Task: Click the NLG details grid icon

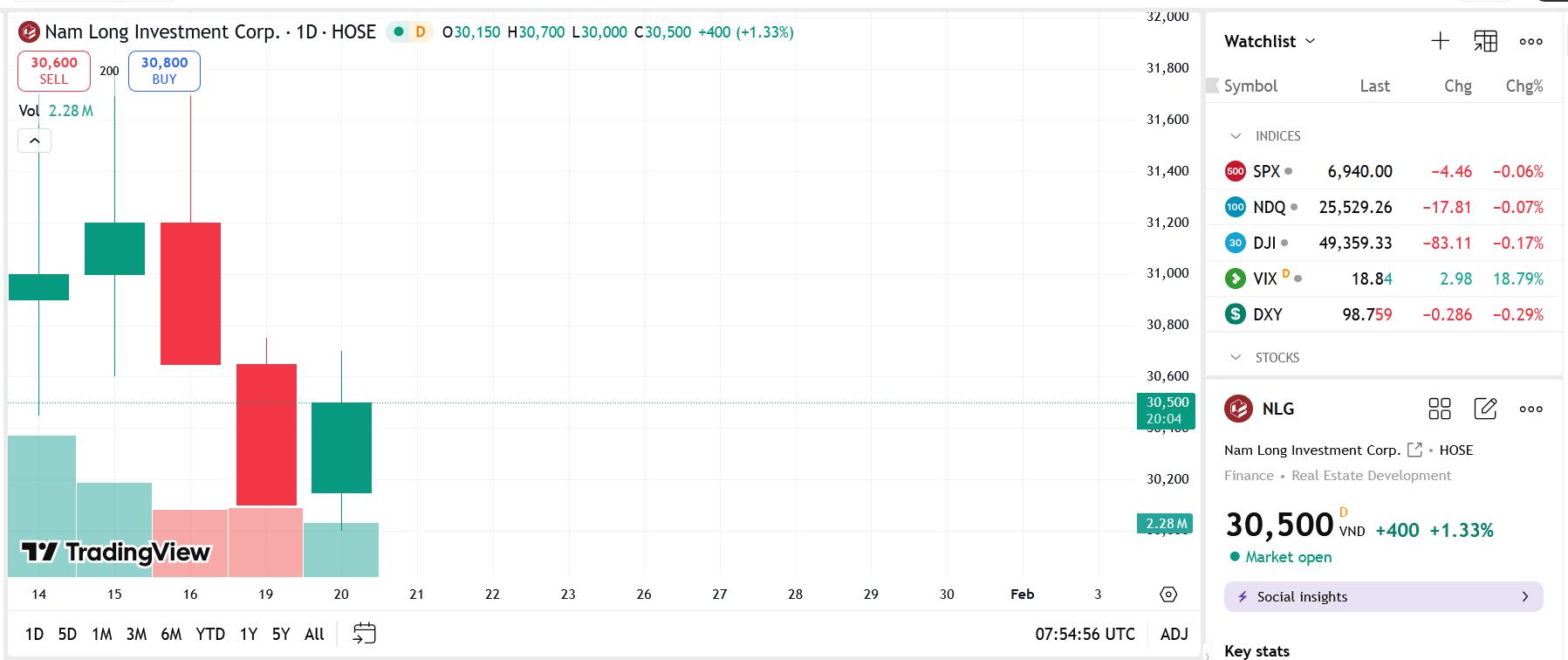Action: pos(1439,409)
